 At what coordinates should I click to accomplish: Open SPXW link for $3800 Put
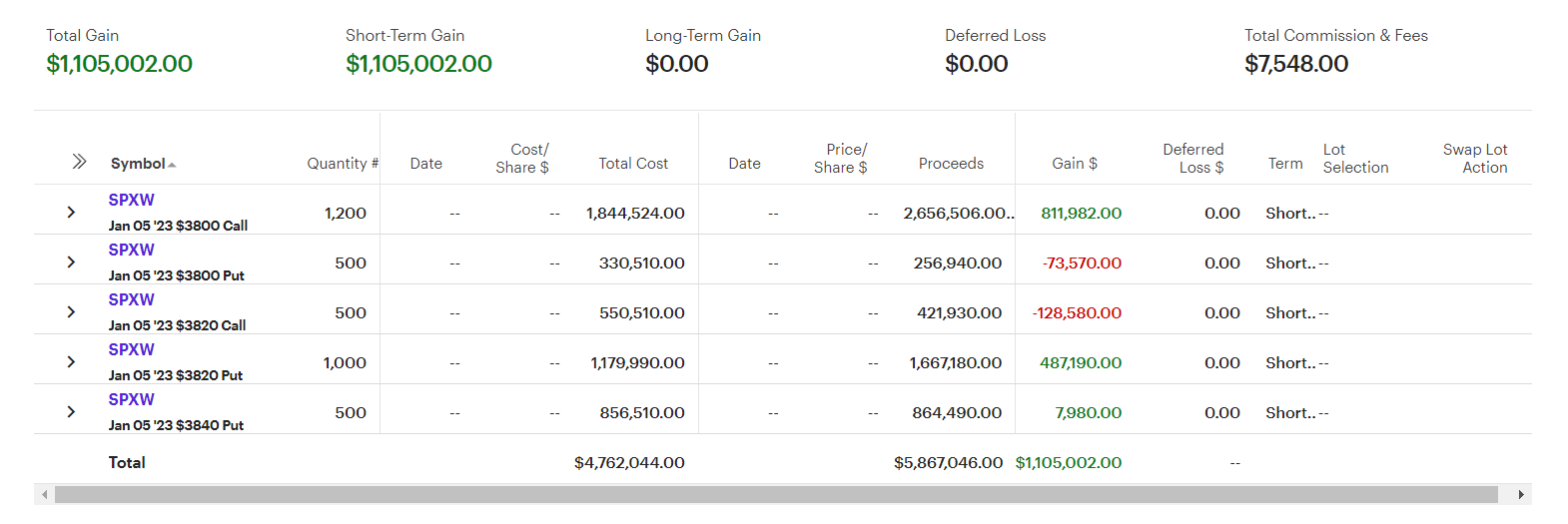132,250
